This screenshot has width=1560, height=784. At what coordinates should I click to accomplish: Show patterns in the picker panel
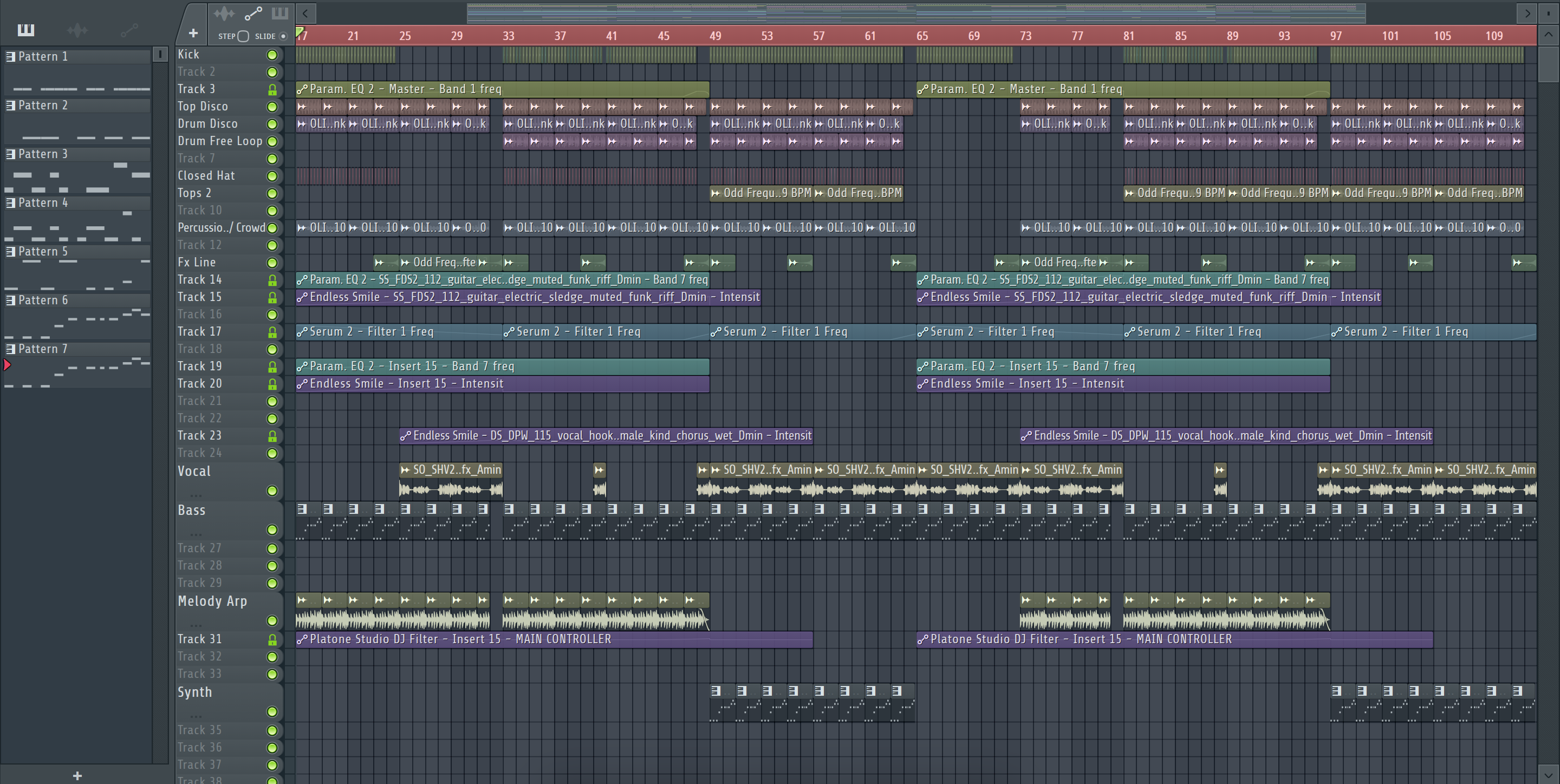tap(25, 30)
